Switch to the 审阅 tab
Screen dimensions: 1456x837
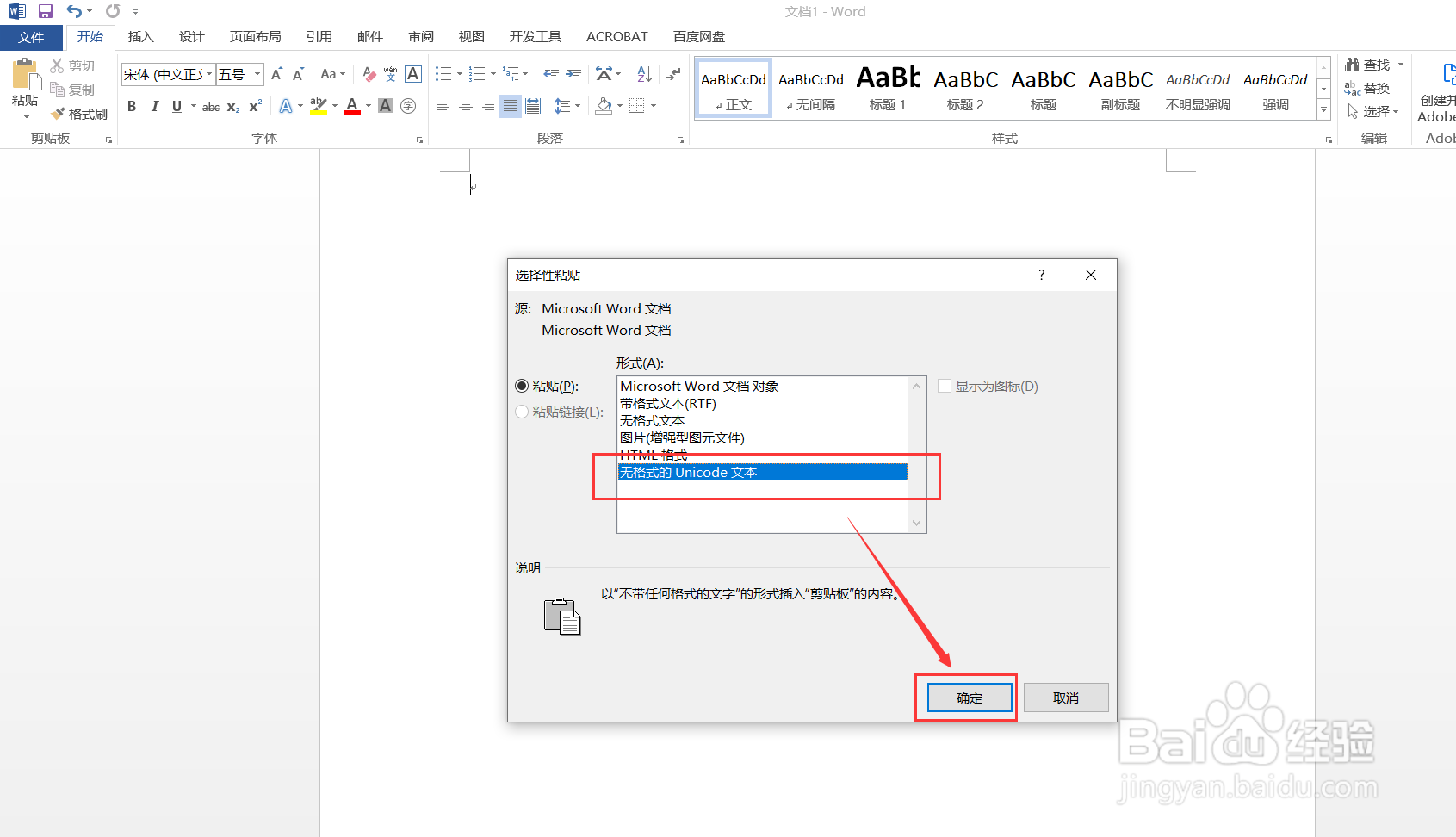point(421,37)
